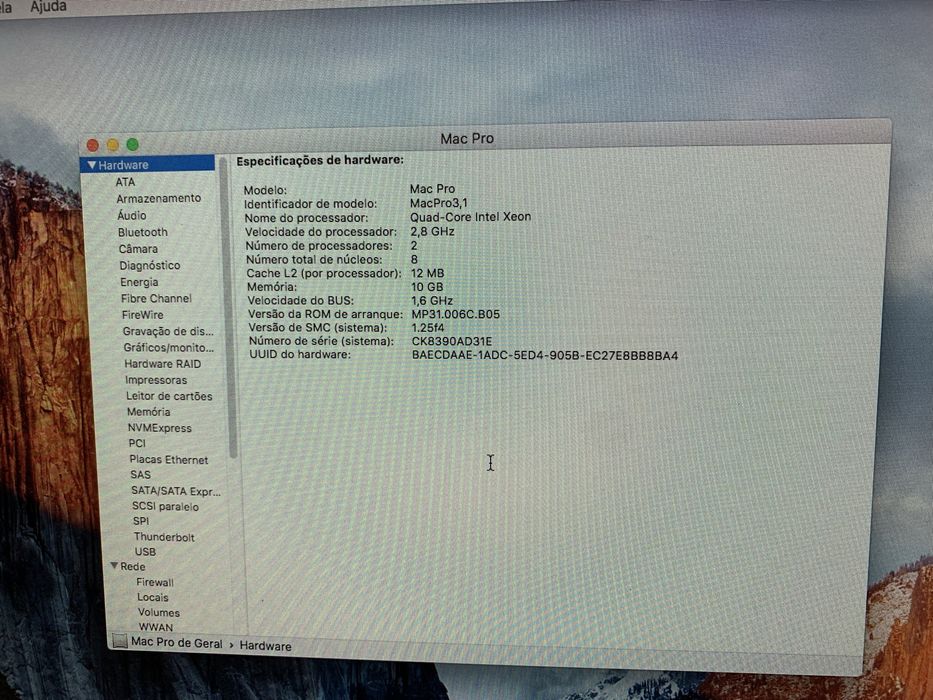Click the computer icon in path bar
This screenshot has width=933, height=700.
pos(120,641)
